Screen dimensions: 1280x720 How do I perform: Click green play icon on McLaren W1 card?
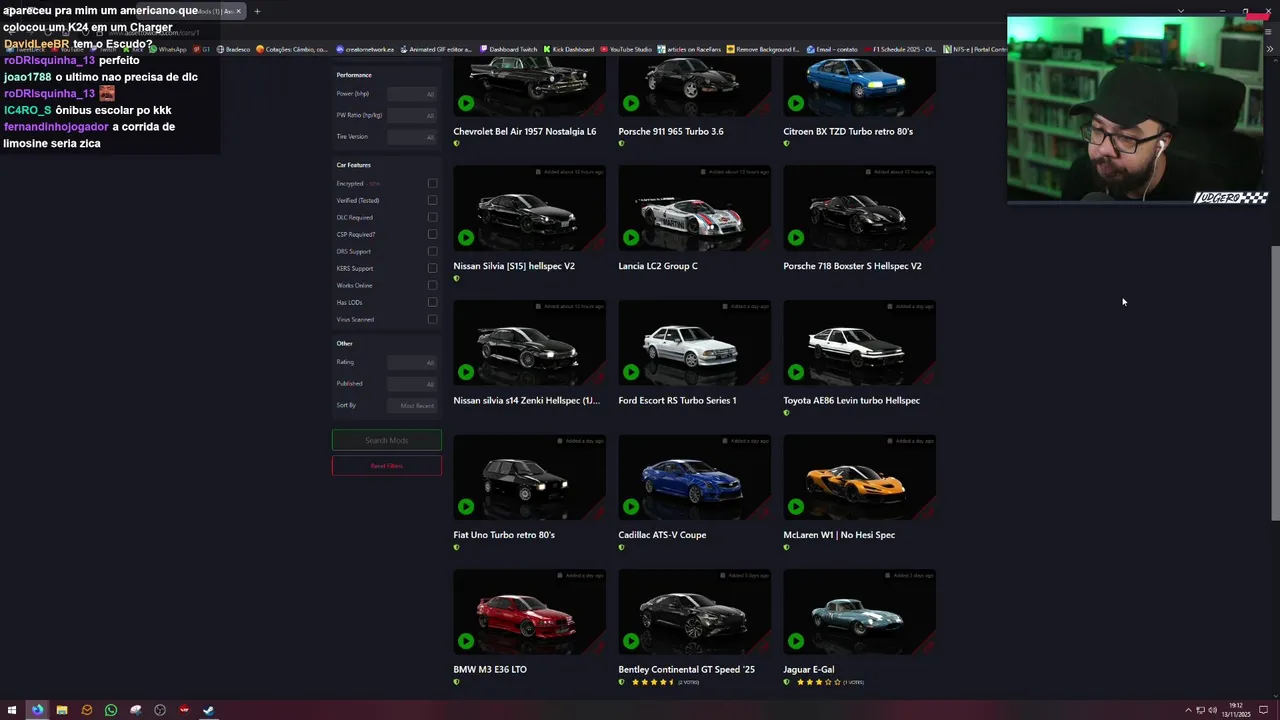pos(796,506)
